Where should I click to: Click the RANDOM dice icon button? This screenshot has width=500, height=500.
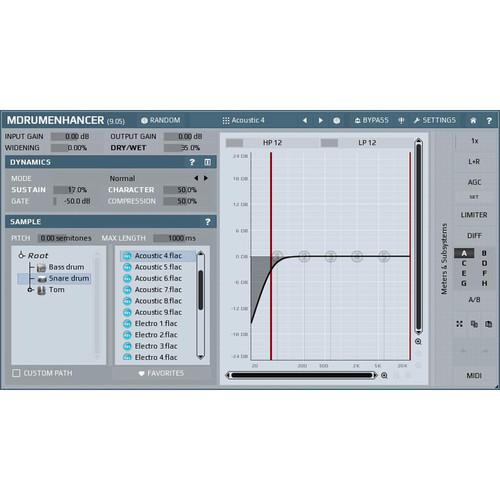coord(144,120)
